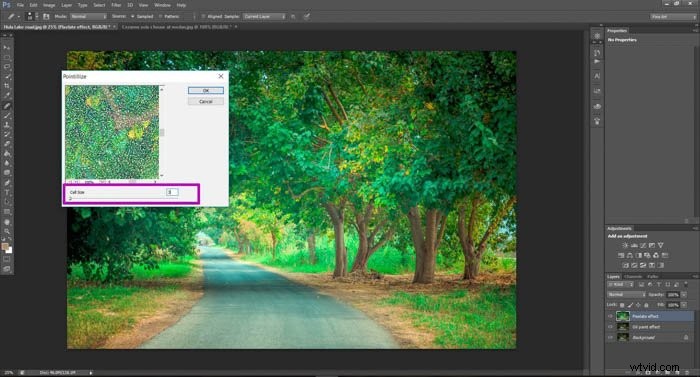700x377 pixels.
Task: Add a Levels adjustment
Action: 634,245
